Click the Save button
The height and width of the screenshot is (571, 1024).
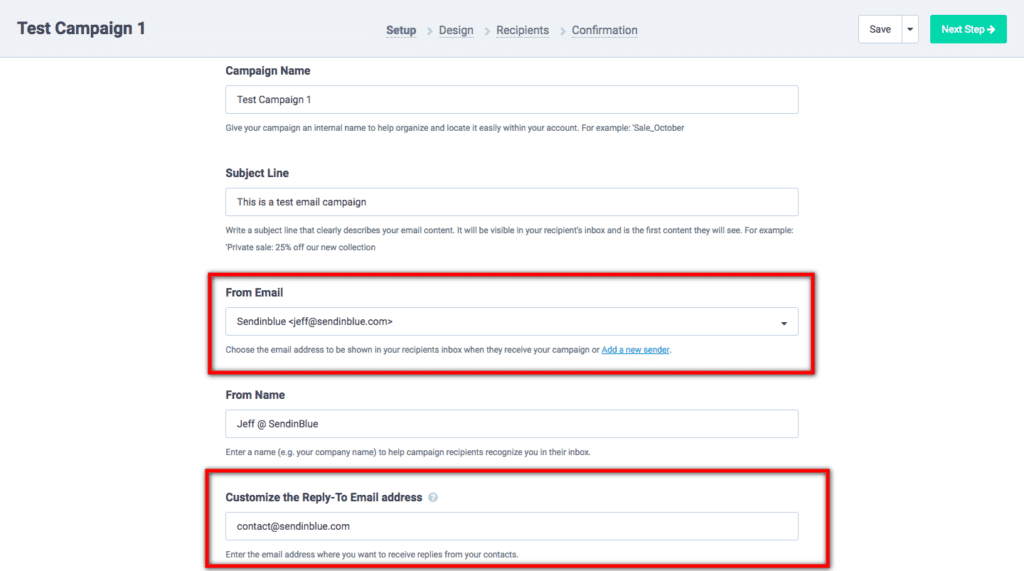pos(880,30)
